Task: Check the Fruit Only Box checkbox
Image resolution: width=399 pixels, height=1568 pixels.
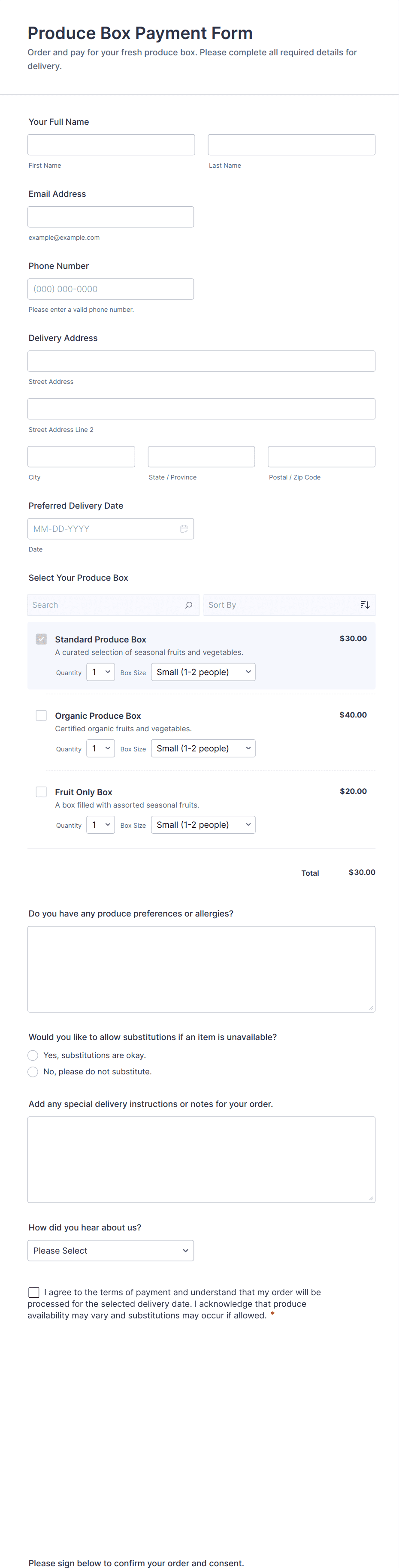Action: (x=42, y=791)
